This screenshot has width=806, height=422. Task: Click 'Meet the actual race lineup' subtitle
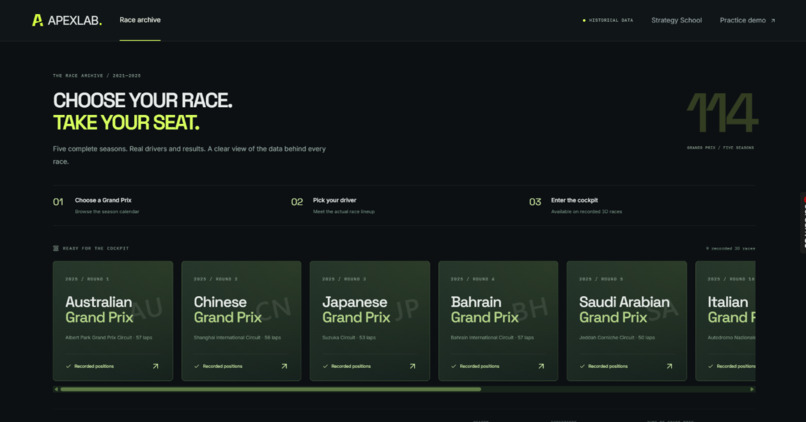pyautogui.click(x=343, y=212)
